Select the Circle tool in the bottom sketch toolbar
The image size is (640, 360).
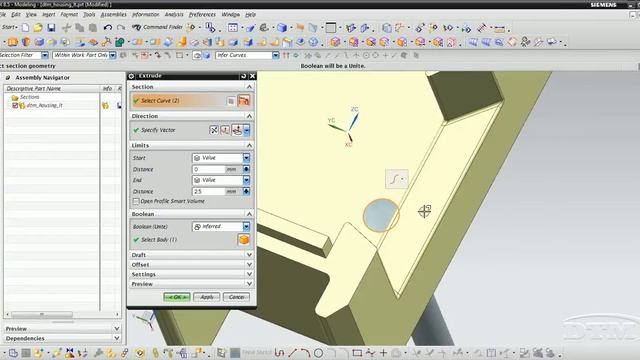pos(319,353)
